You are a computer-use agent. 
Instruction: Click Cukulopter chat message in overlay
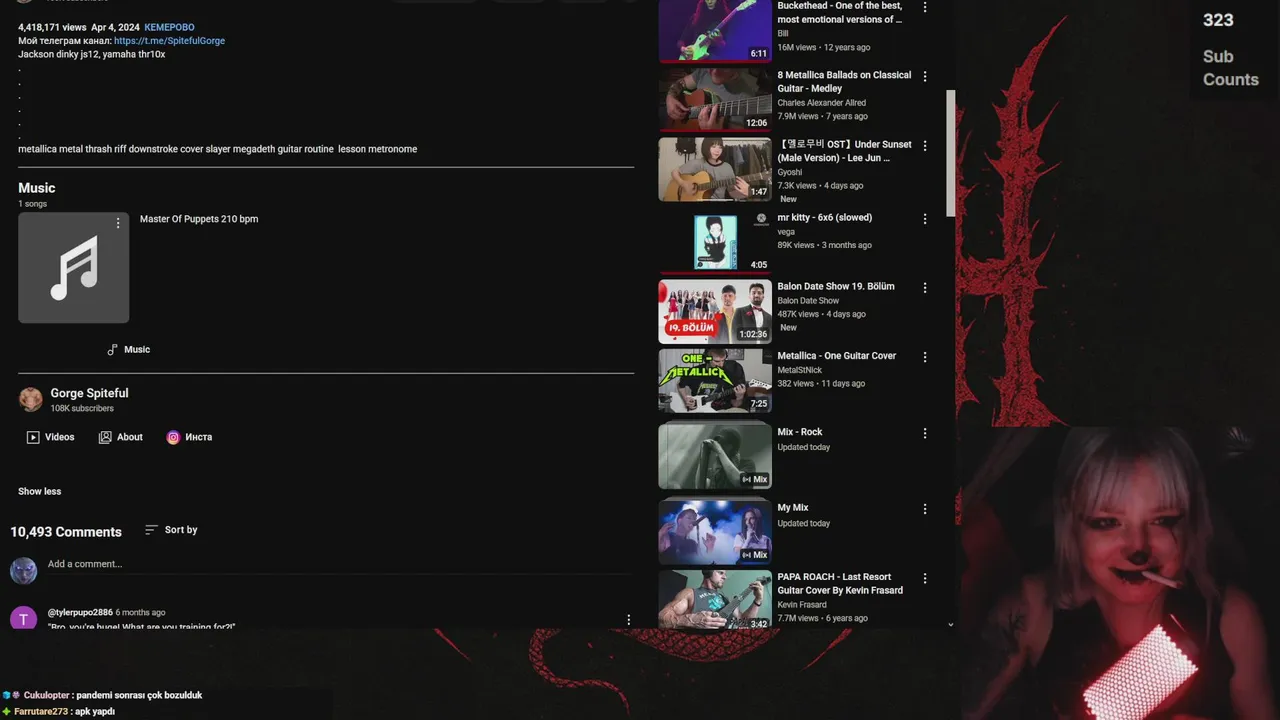point(102,695)
